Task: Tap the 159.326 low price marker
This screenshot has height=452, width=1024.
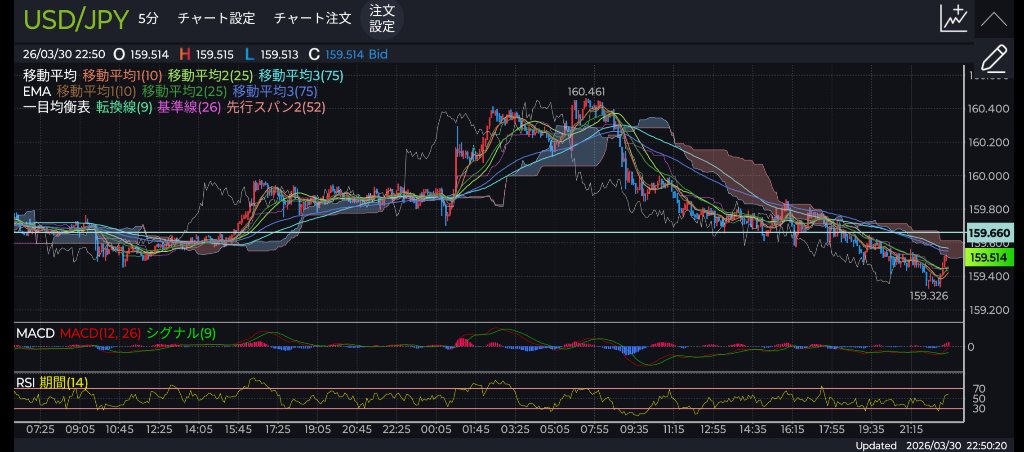Action: [x=928, y=296]
